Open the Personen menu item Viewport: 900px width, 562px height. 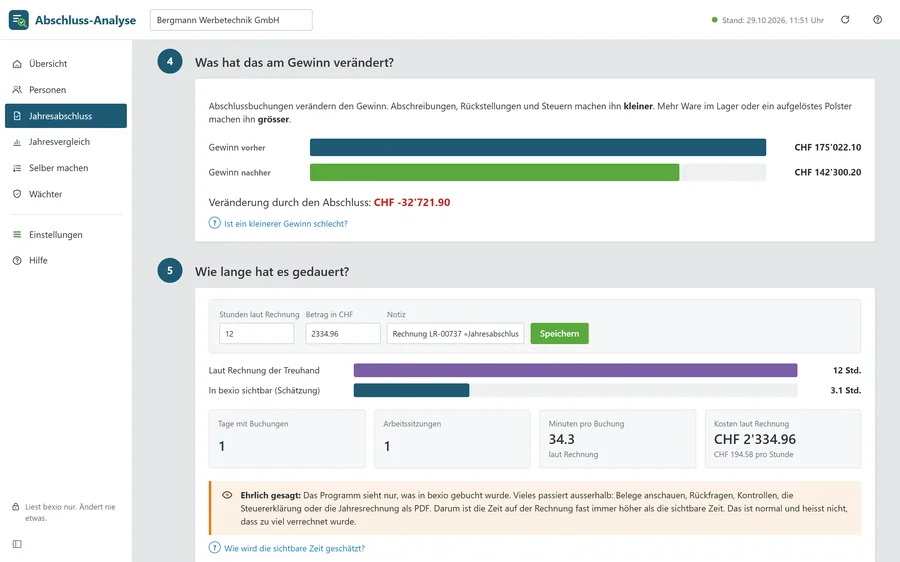point(66,90)
